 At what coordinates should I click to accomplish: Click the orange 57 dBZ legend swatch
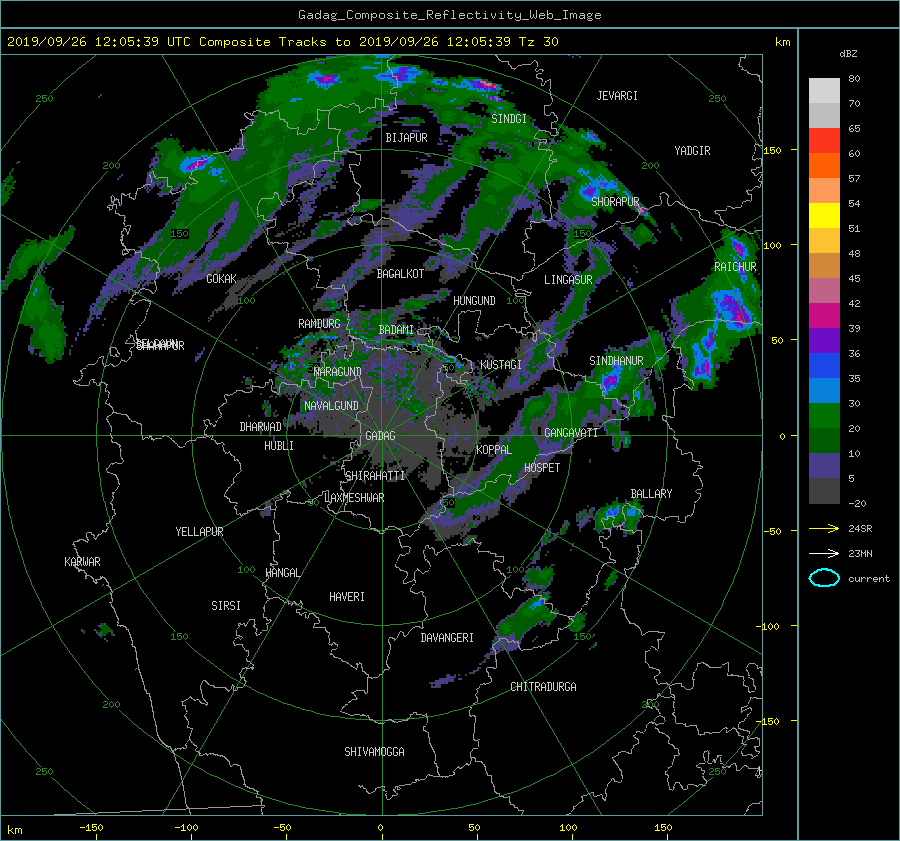[824, 165]
